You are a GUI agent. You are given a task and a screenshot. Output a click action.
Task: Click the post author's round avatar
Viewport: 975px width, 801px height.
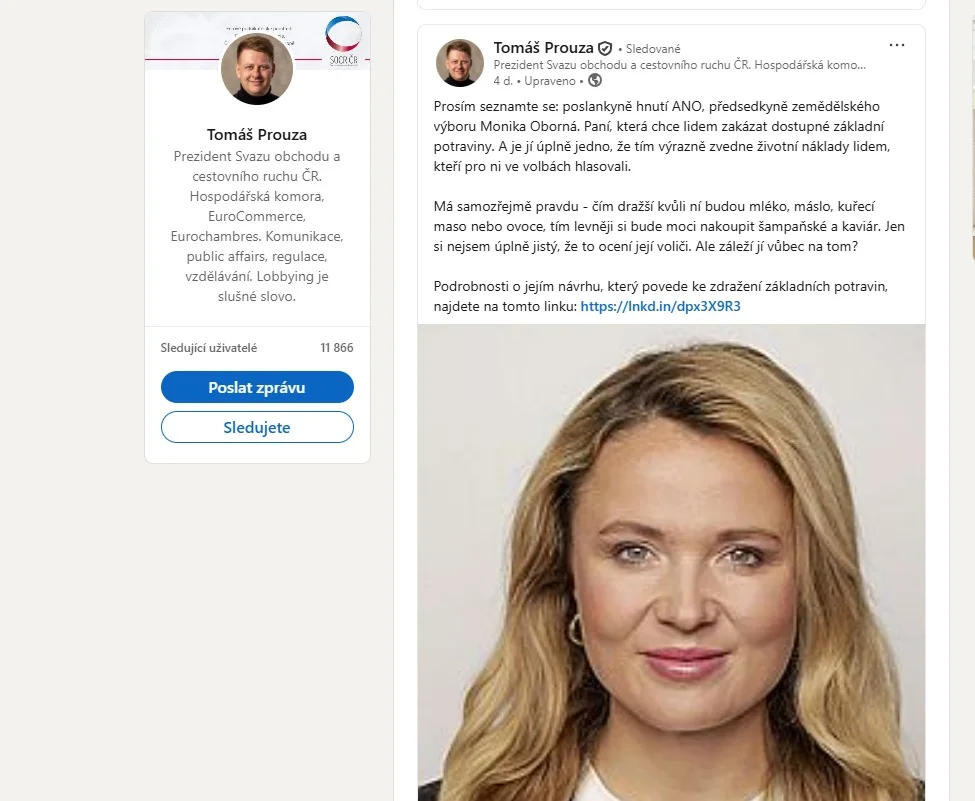click(x=460, y=62)
